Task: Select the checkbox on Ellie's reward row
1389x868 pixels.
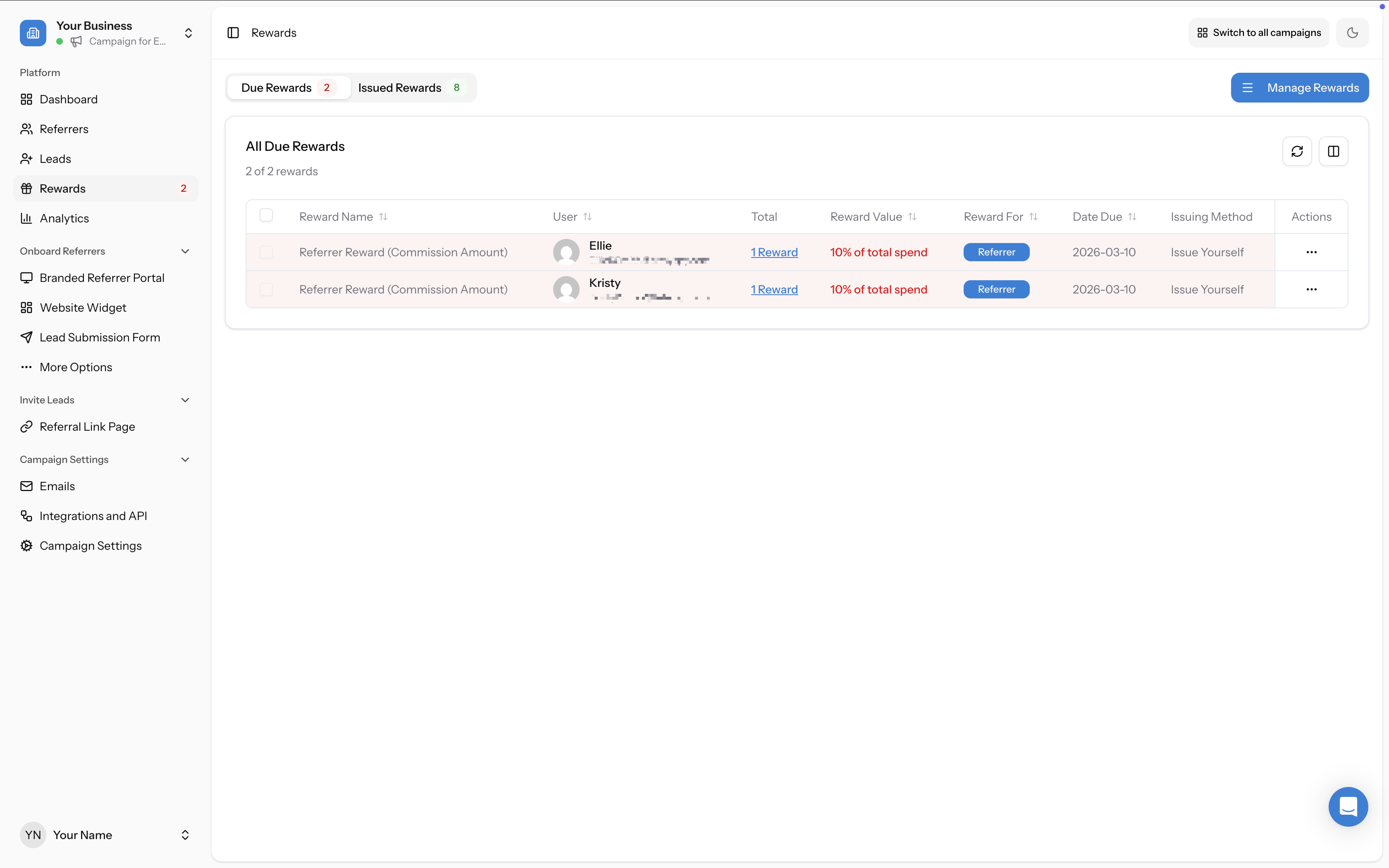Action: (x=266, y=252)
